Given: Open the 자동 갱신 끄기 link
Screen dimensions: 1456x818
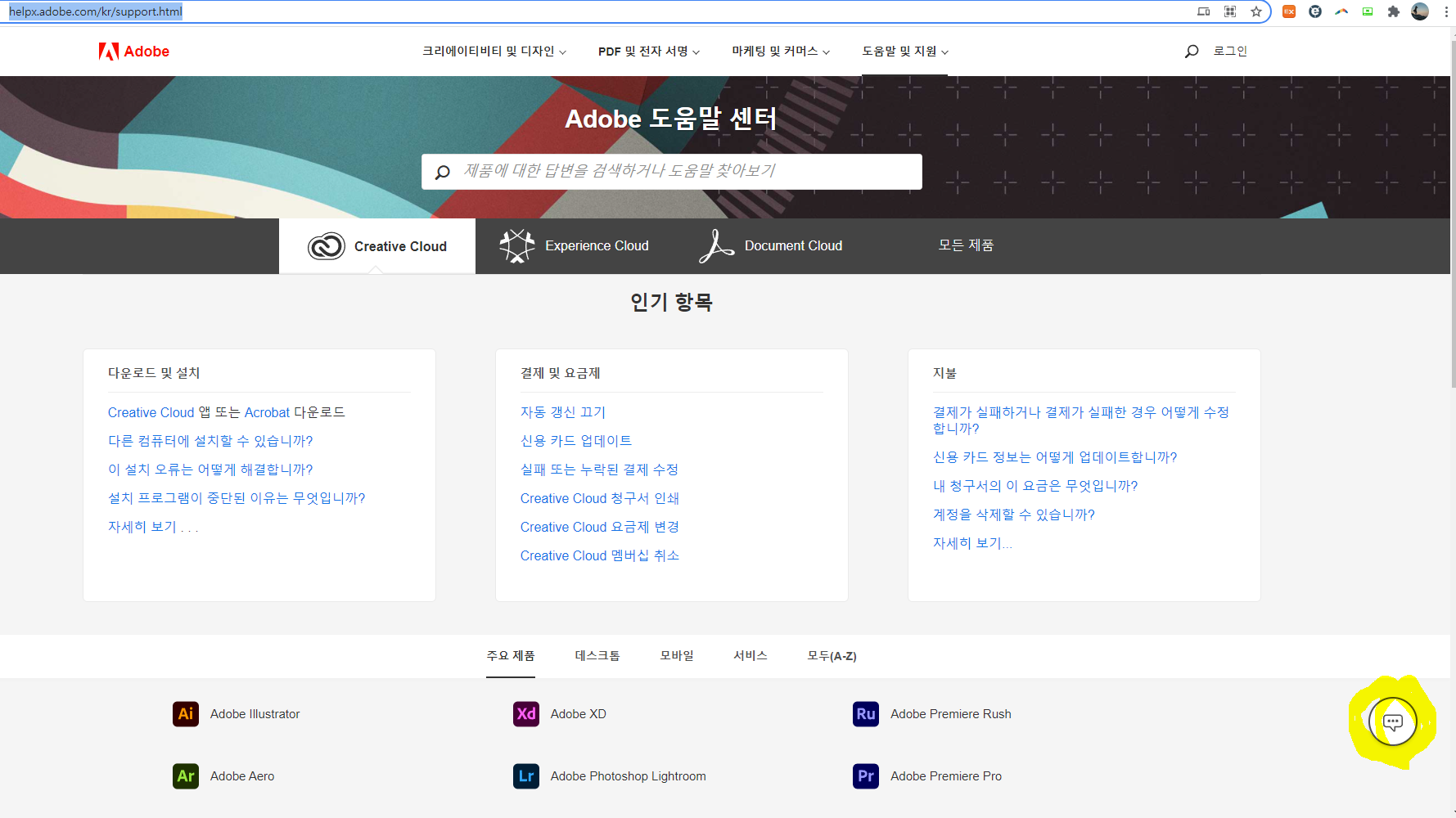Looking at the screenshot, I should coord(563,412).
